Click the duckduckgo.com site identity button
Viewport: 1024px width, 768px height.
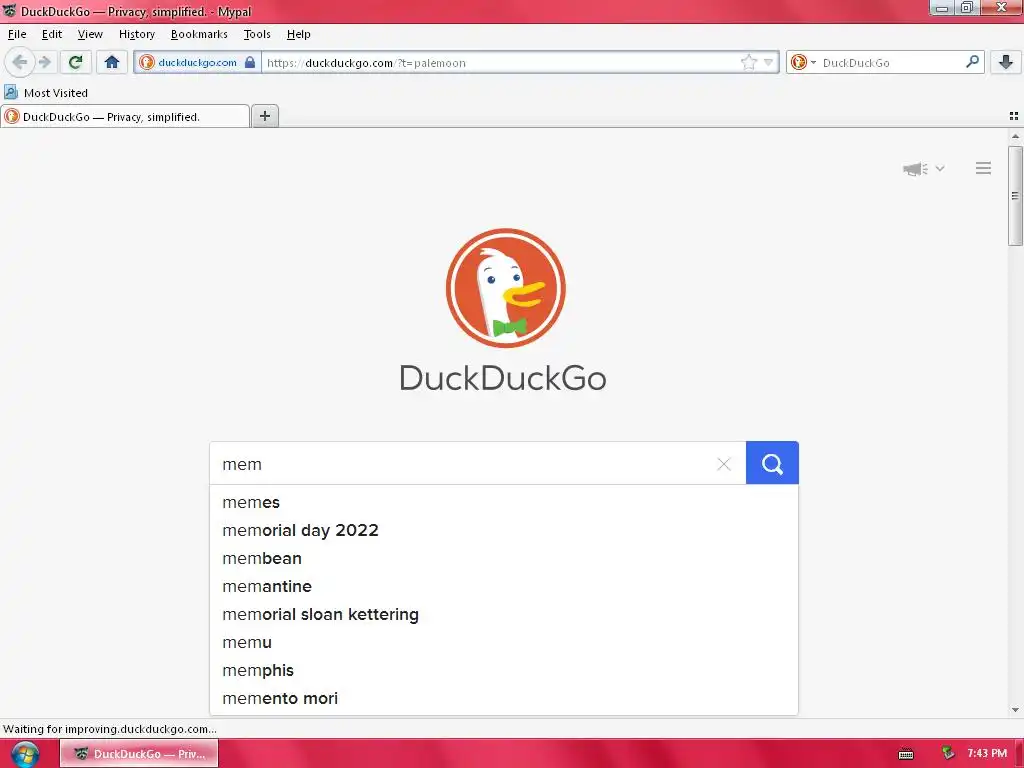[197, 63]
